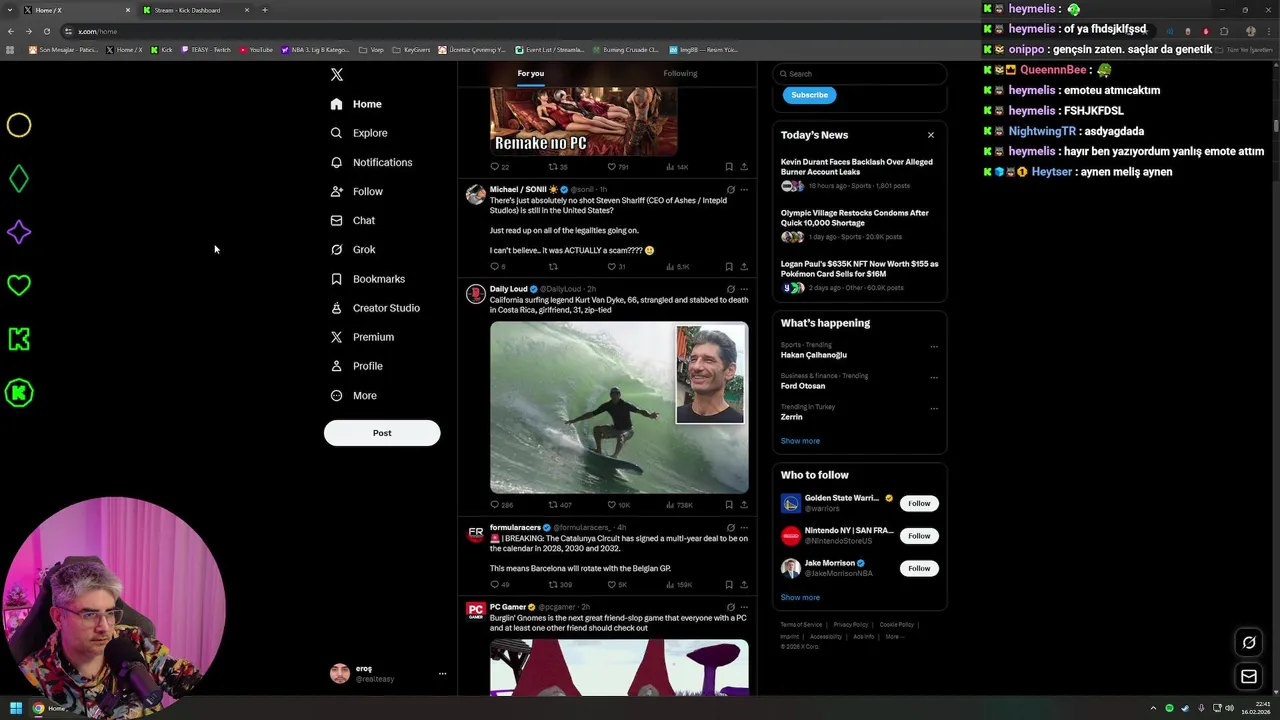This screenshot has width=1280, height=720.
Task: Repost the Michael / SONII post
Action: (x=553, y=267)
